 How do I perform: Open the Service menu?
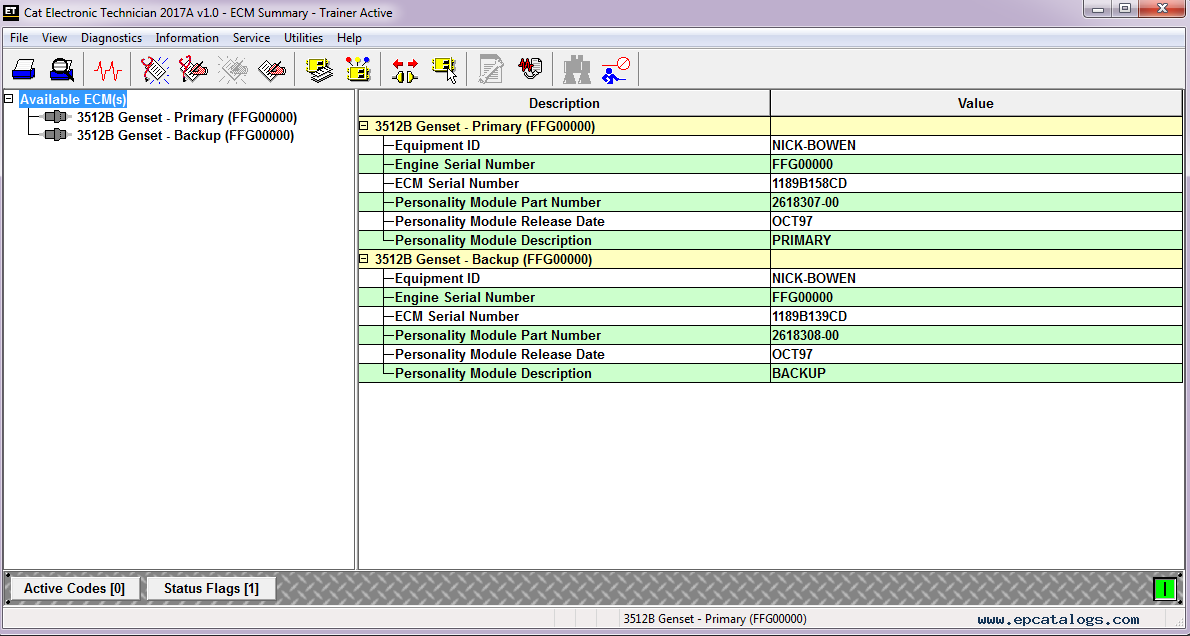point(251,38)
